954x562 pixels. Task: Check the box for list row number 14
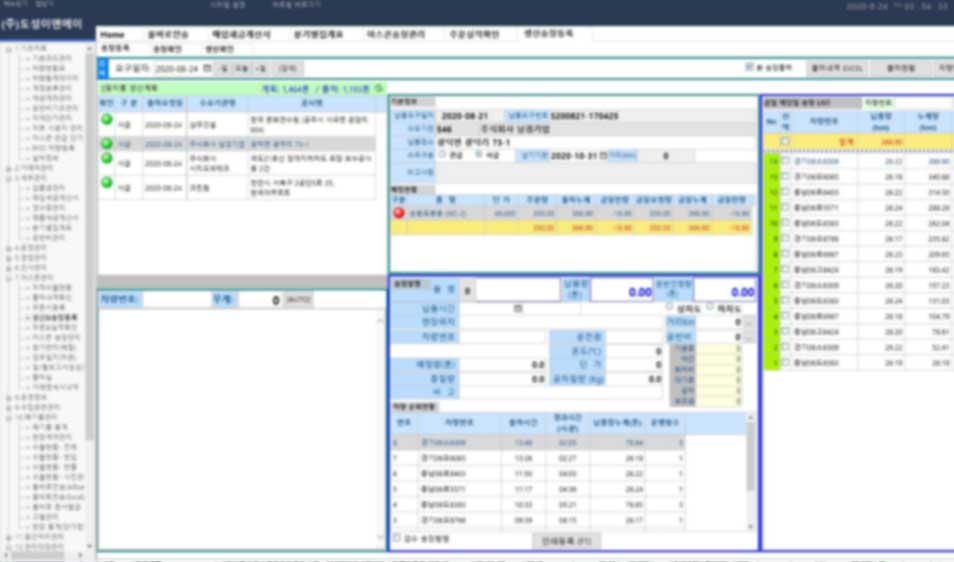click(785, 160)
